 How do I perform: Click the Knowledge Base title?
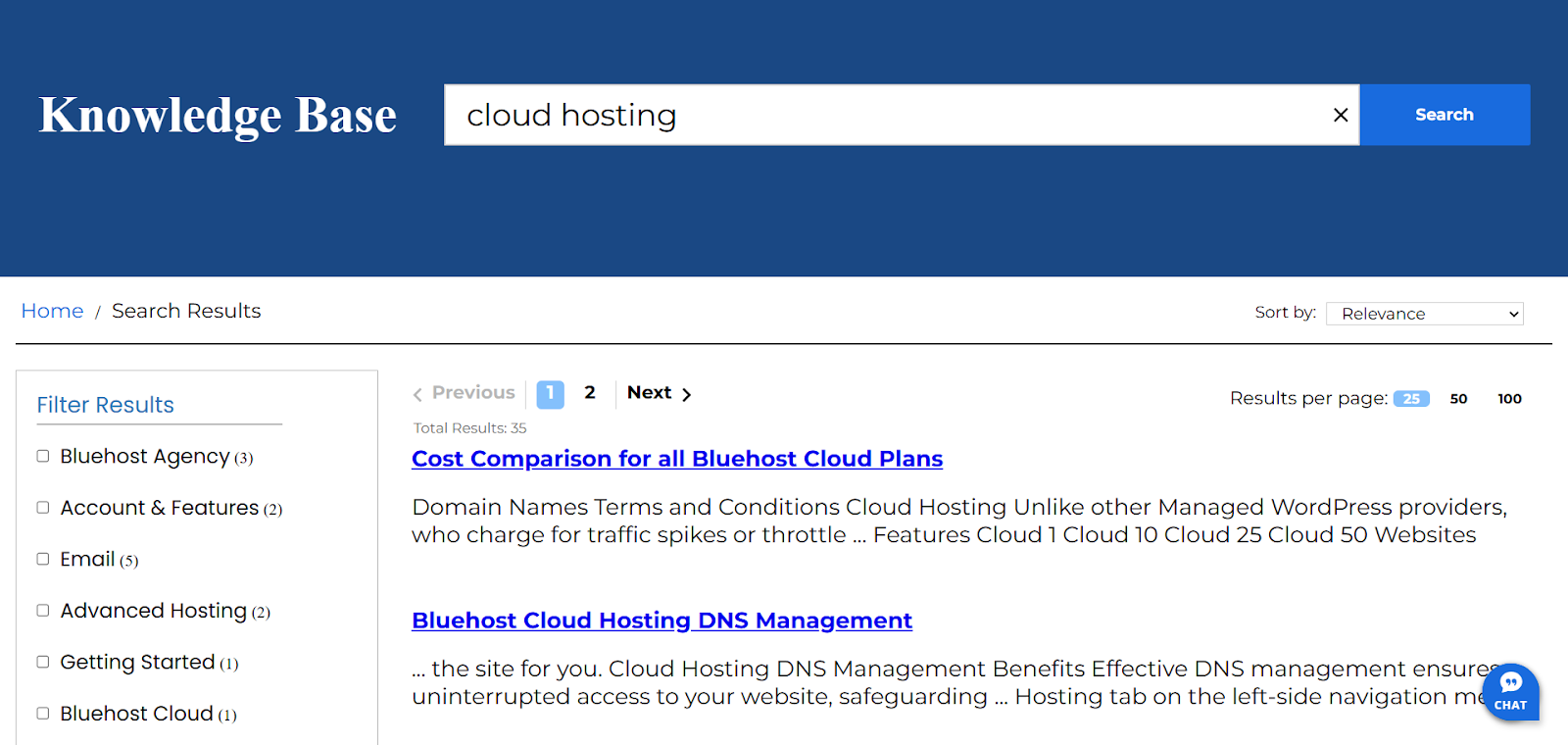pos(218,115)
